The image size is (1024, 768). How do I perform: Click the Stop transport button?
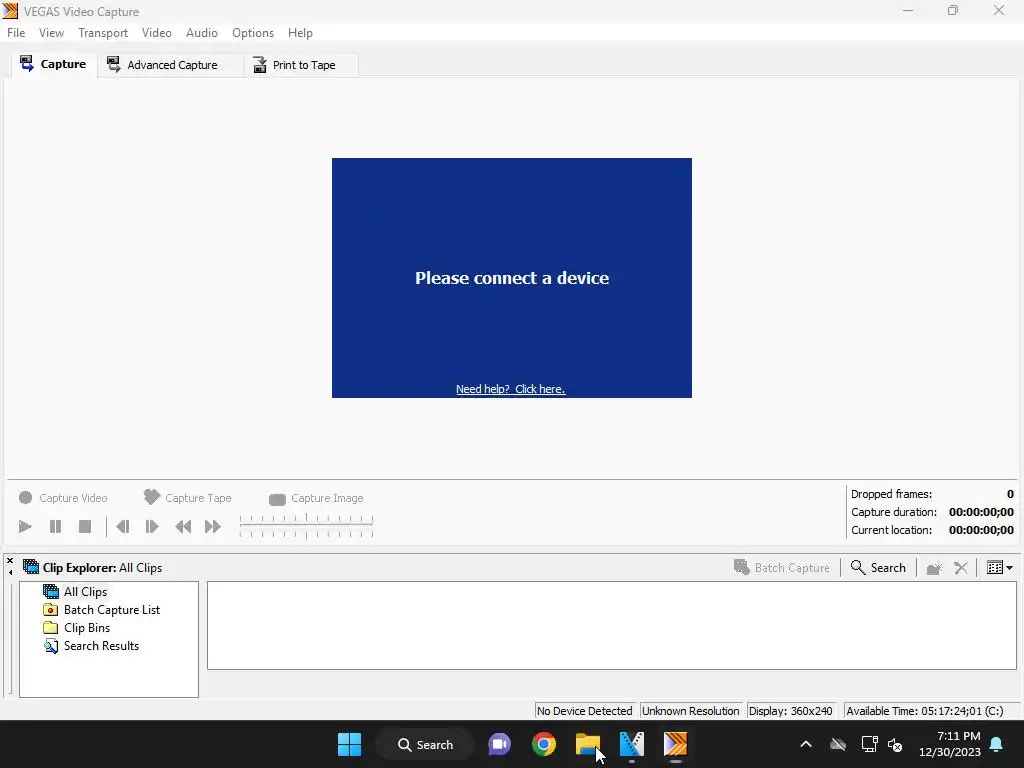point(85,526)
